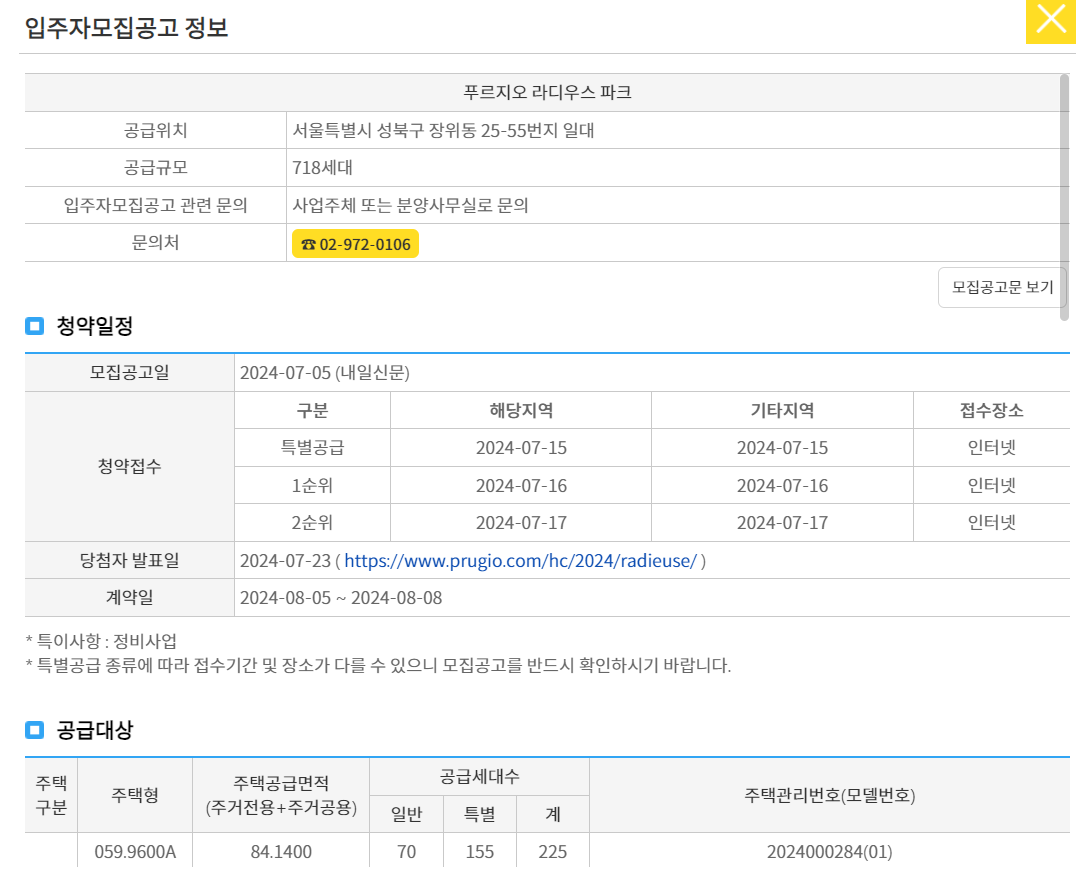Click the 접수장소 column header
The height and width of the screenshot is (877, 1086).
[x=991, y=409]
